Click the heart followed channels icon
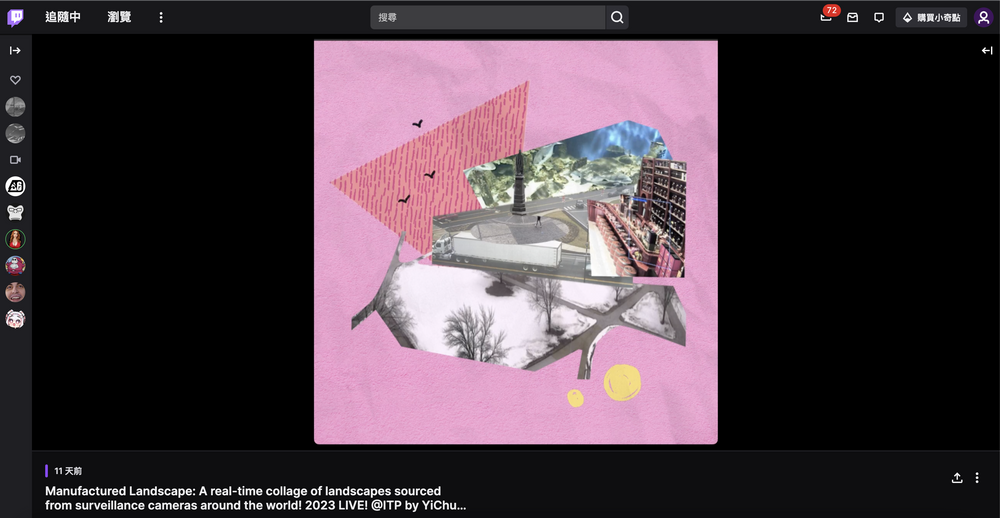 coord(15,80)
